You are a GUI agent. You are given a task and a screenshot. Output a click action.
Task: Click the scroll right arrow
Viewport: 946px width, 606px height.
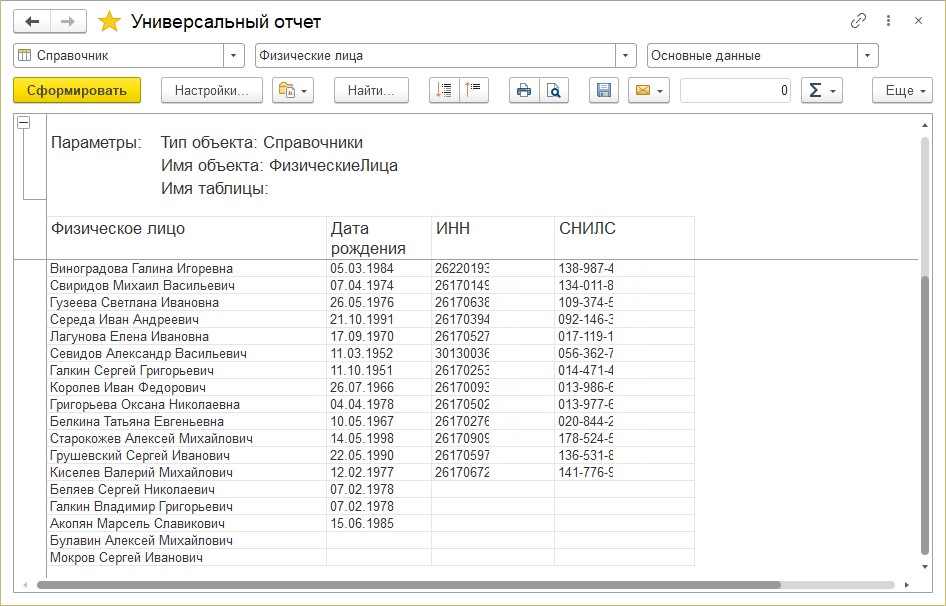tap(906, 585)
